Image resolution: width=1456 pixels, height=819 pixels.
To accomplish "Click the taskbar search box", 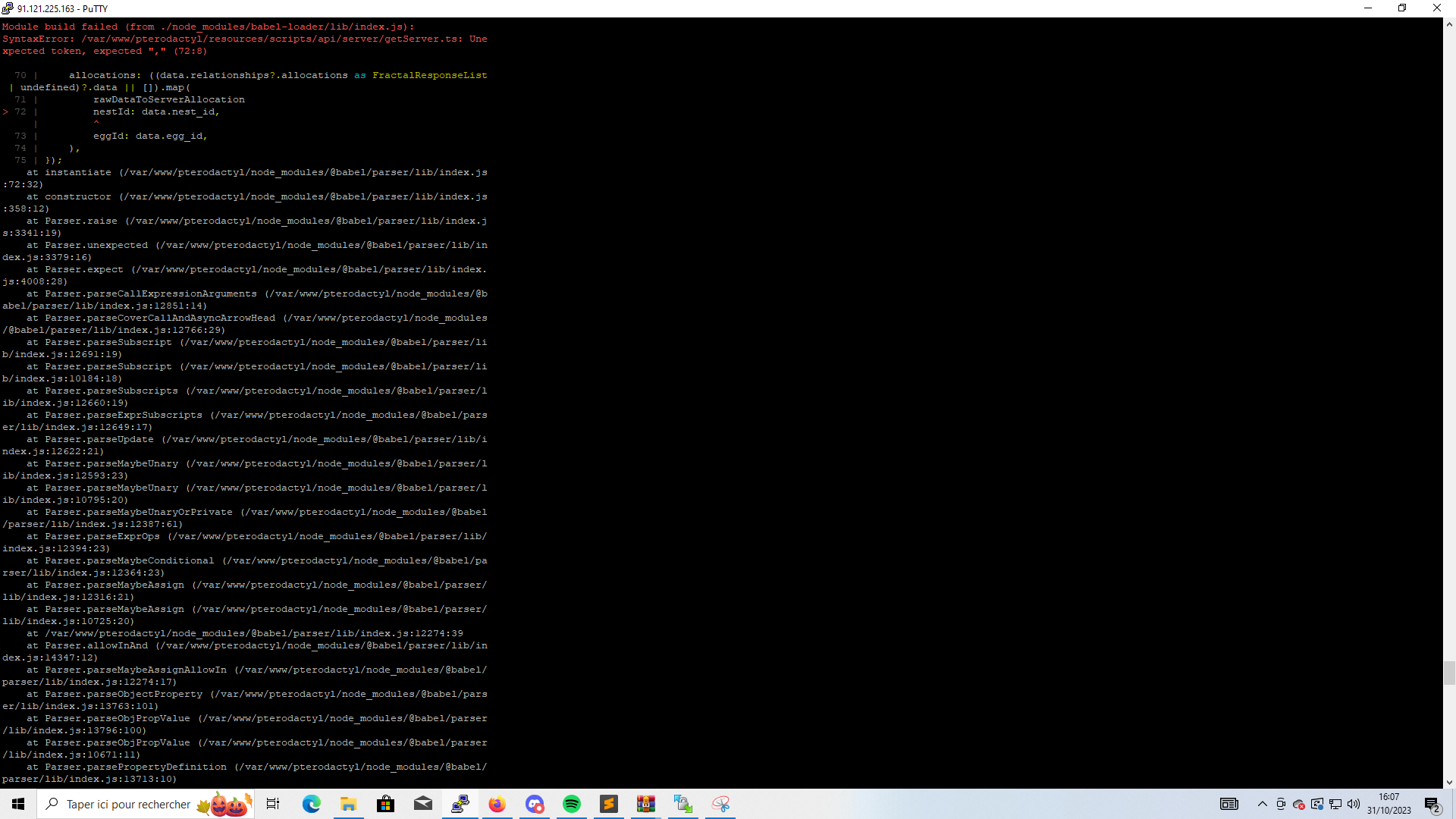I will click(146, 804).
